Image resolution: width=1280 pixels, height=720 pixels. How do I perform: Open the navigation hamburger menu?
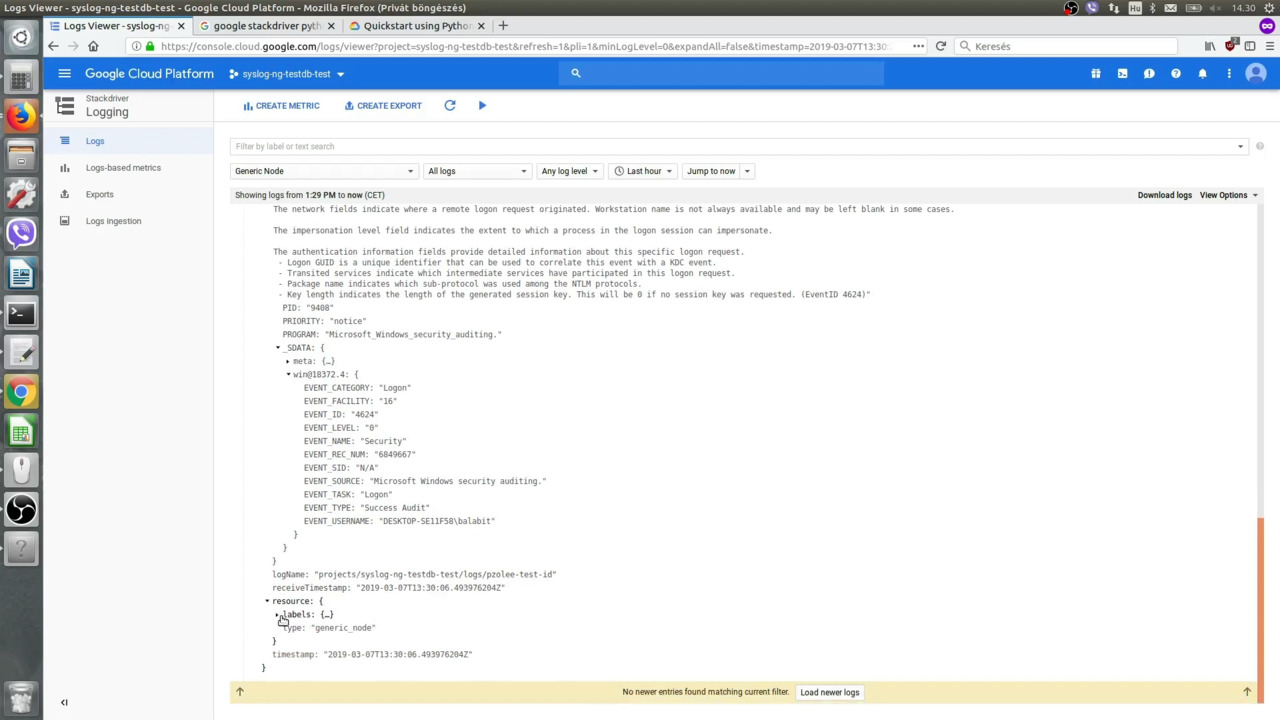(x=64, y=72)
